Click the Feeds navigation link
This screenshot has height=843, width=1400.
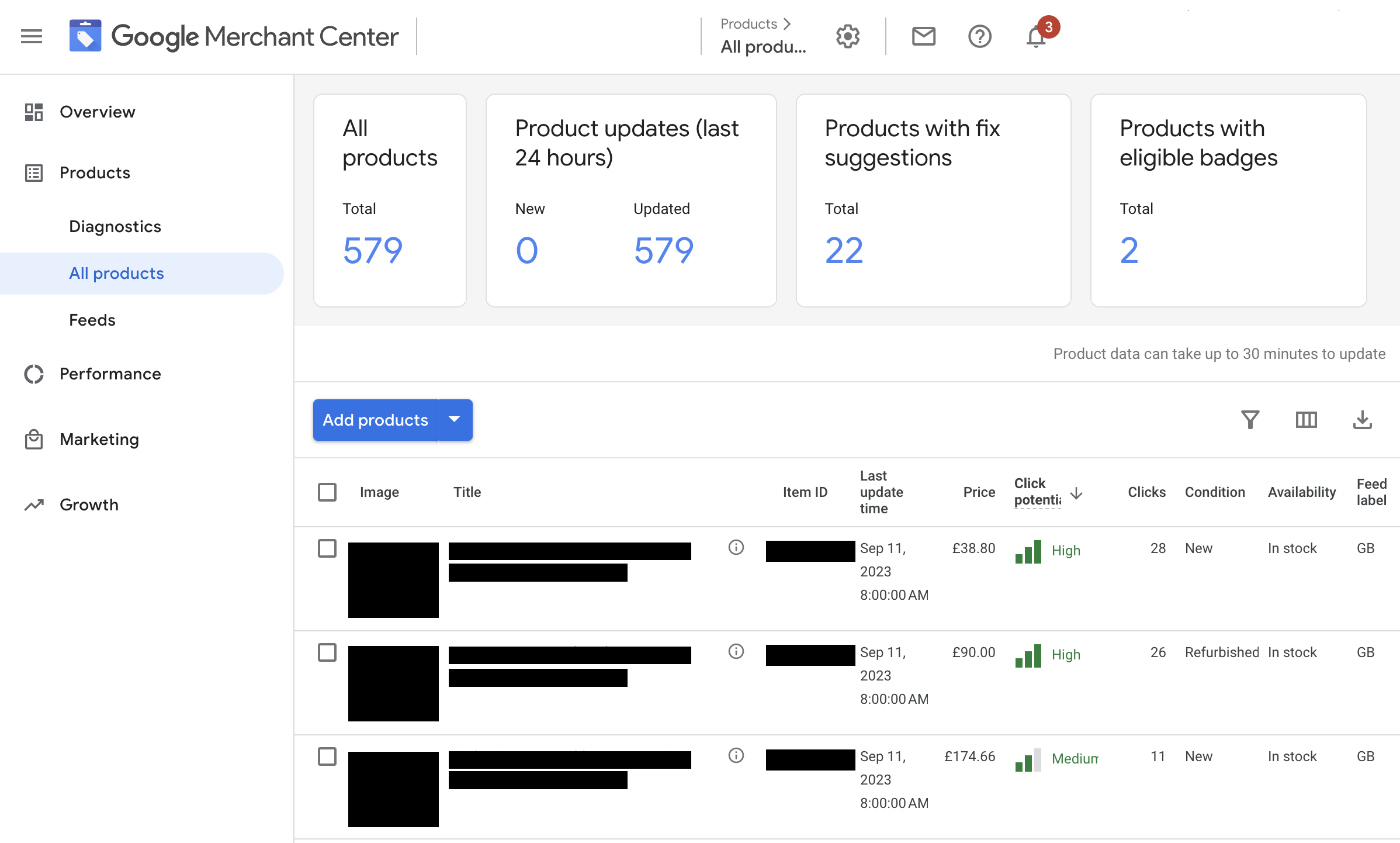pos(92,320)
